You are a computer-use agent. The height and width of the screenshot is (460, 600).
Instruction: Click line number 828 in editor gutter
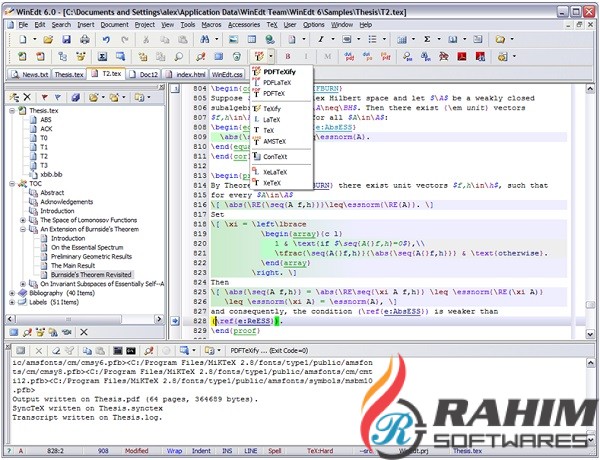200,321
